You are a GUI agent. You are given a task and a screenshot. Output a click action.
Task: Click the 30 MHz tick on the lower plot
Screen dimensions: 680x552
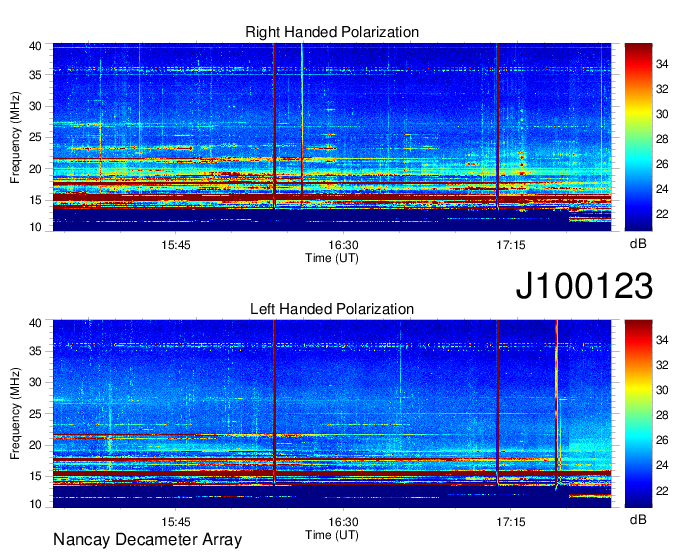point(35,382)
